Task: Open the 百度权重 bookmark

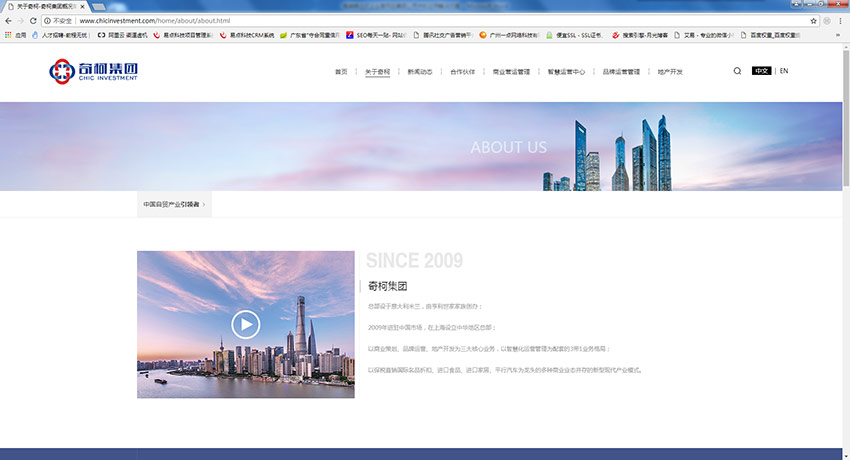Action: pyautogui.click(x=770, y=35)
